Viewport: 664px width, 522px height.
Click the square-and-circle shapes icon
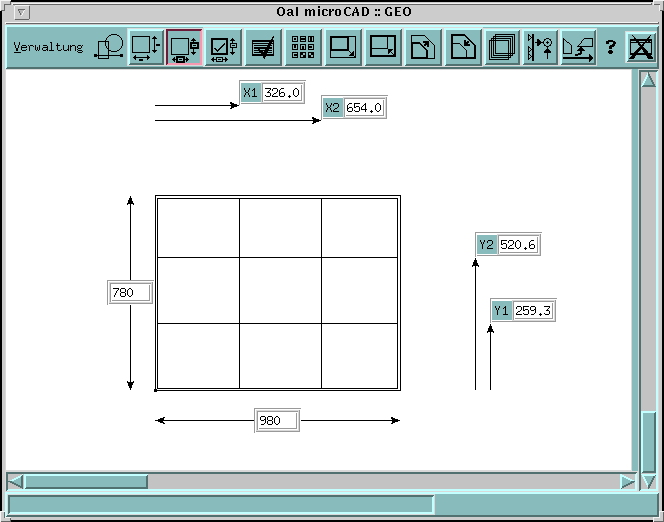coord(109,47)
